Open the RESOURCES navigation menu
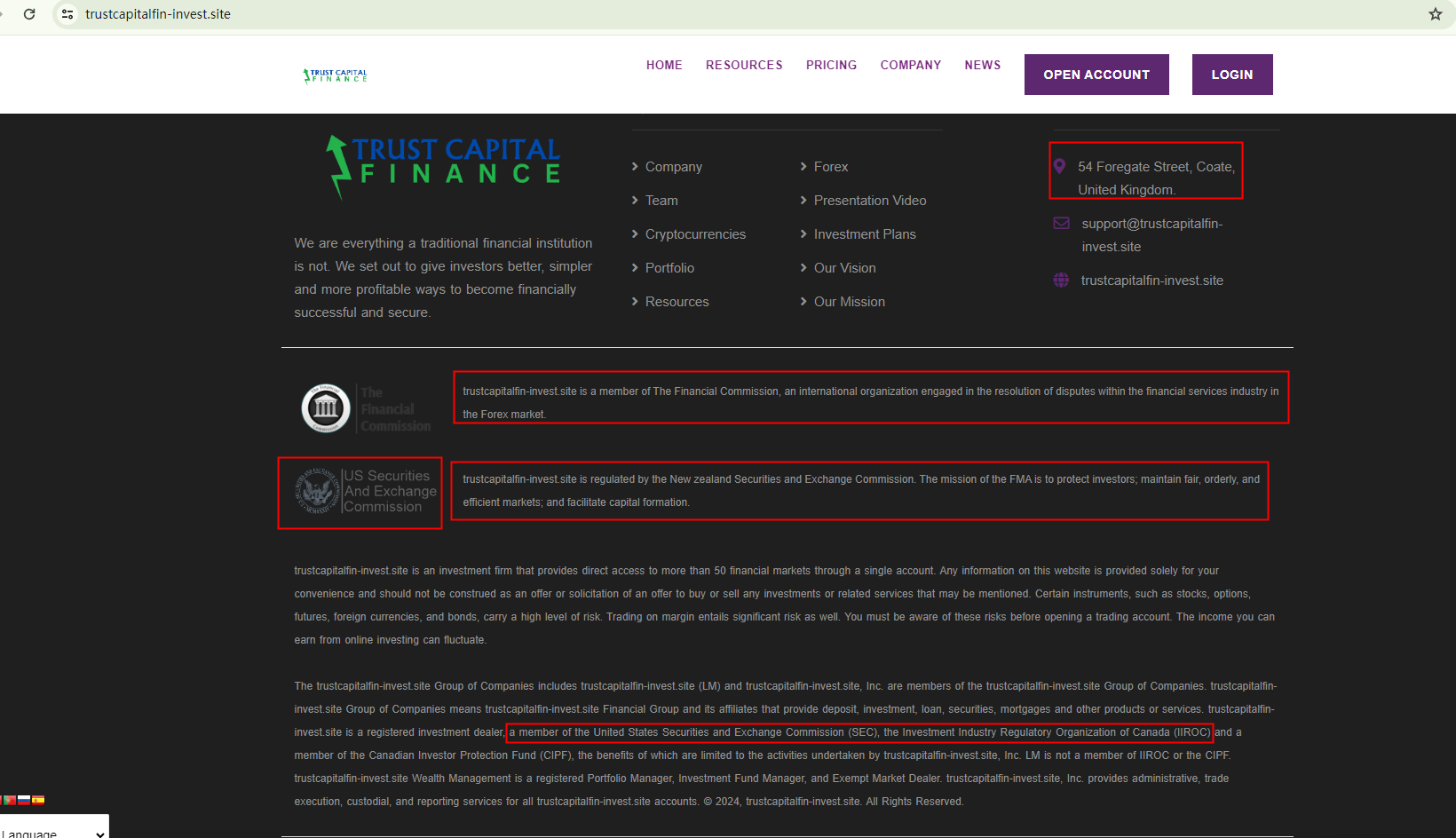This screenshot has height=838, width=1456. [744, 65]
